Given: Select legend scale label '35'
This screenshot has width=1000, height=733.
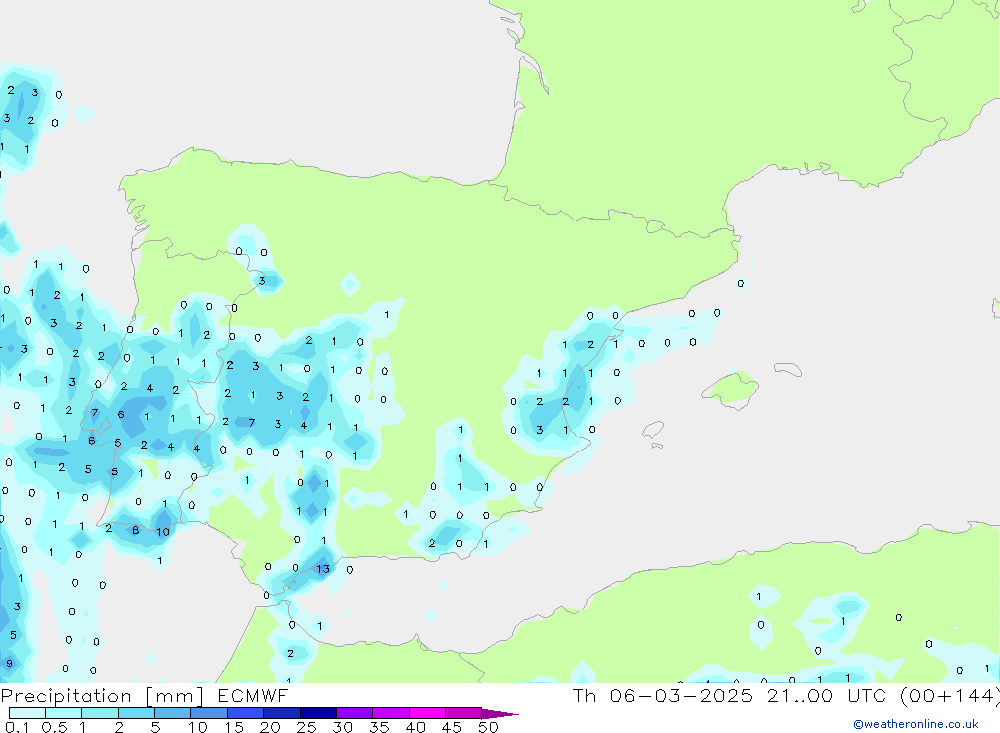Looking at the screenshot, I should coord(379,727).
